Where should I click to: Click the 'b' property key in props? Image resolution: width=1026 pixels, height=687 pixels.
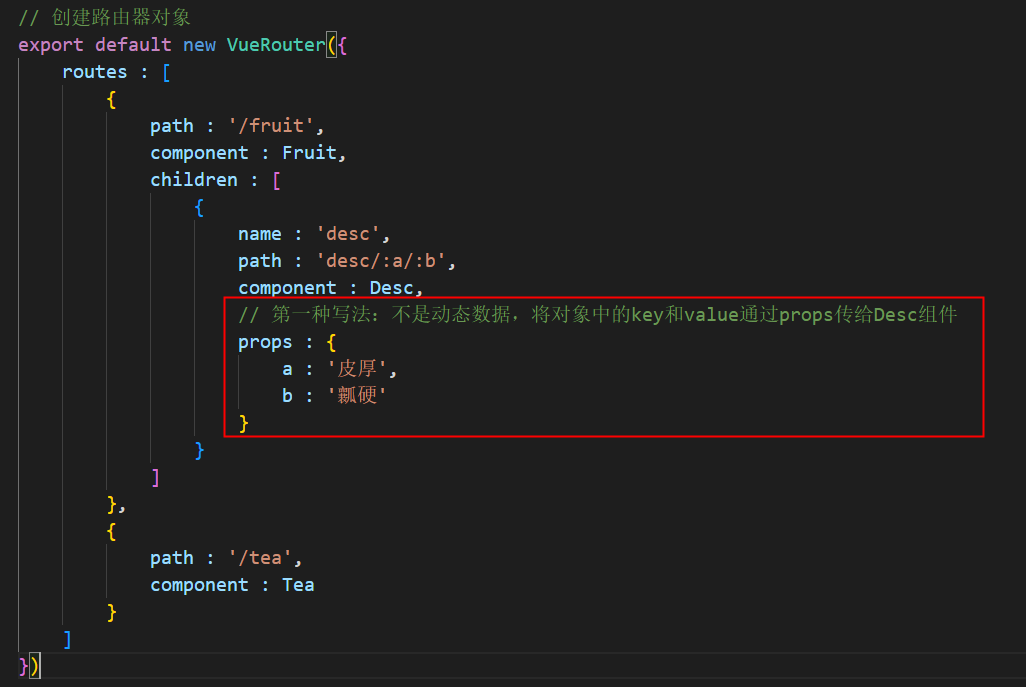pos(287,395)
